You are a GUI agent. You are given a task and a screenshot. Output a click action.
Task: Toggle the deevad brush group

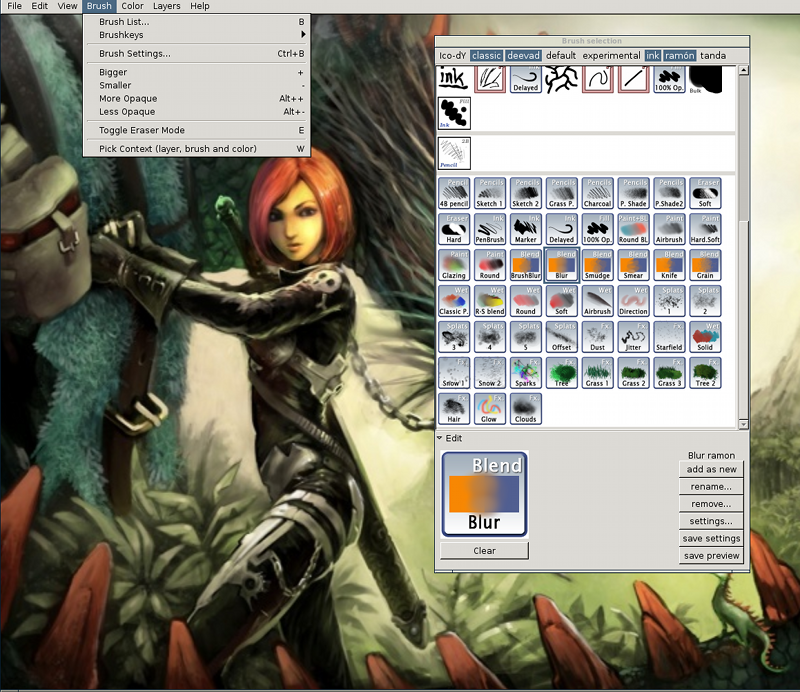pyautogui.click(x=523, y=55)
